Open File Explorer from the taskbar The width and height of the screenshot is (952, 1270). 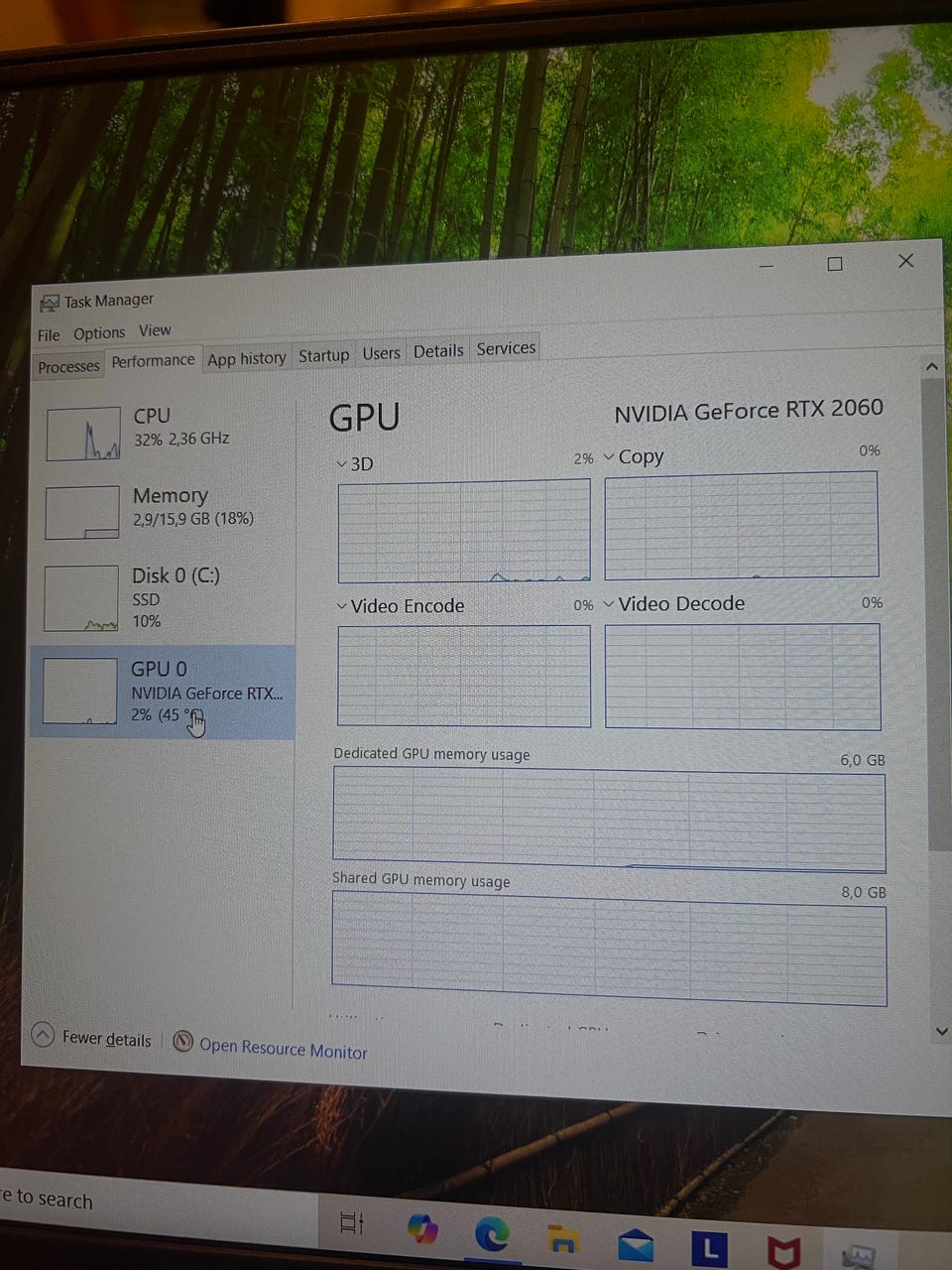(563, 1239)
